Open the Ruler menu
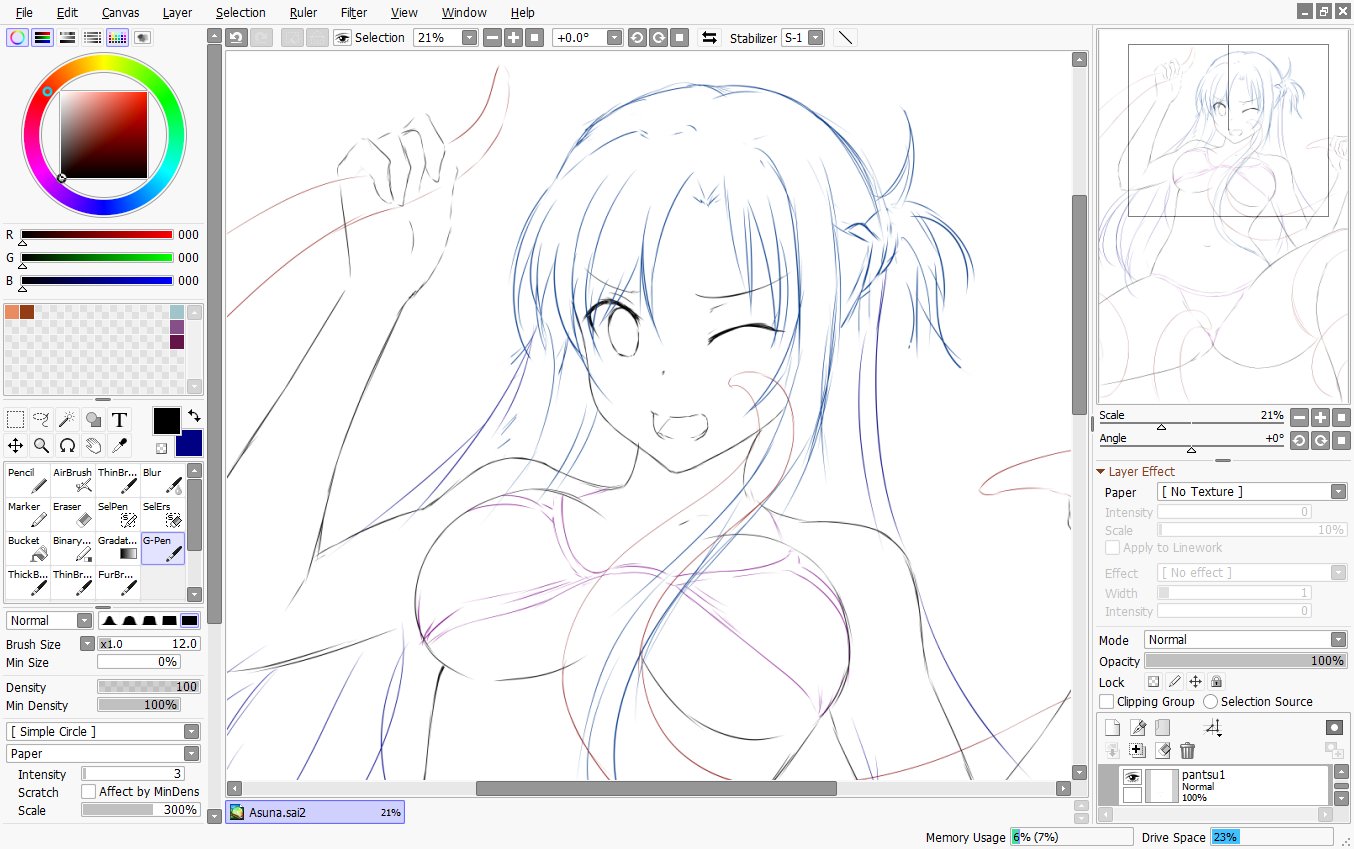The height and width of the screenshot is (849, 1354). (303, 12)
